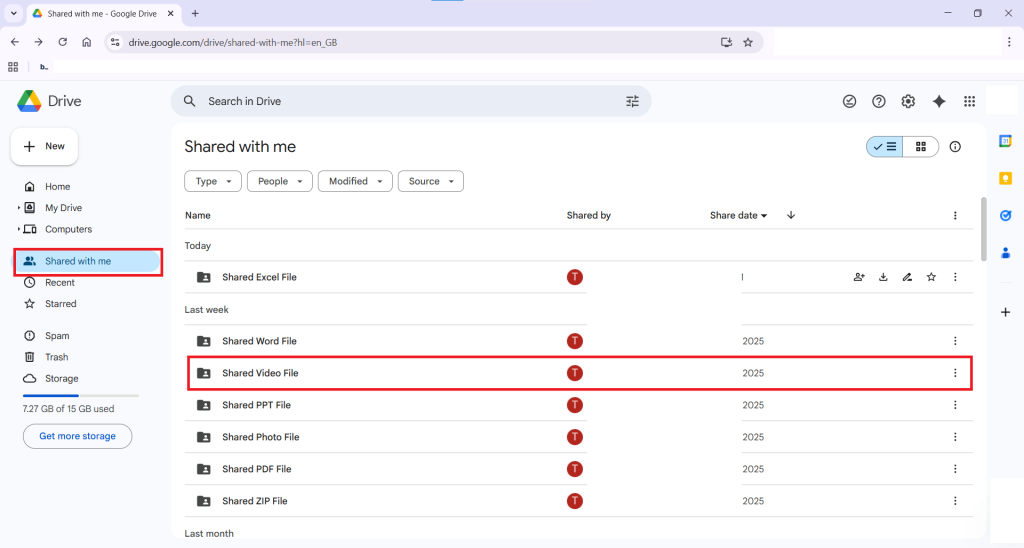
Task: Click the offline ready status icon
Action: pyautogui.click(x=850, y=101)
